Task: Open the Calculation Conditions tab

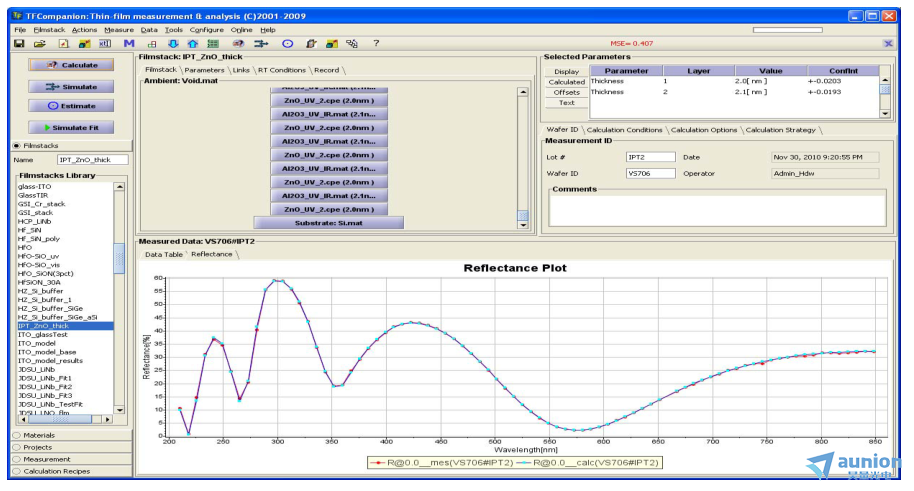Action: click(x=624, y=130)
